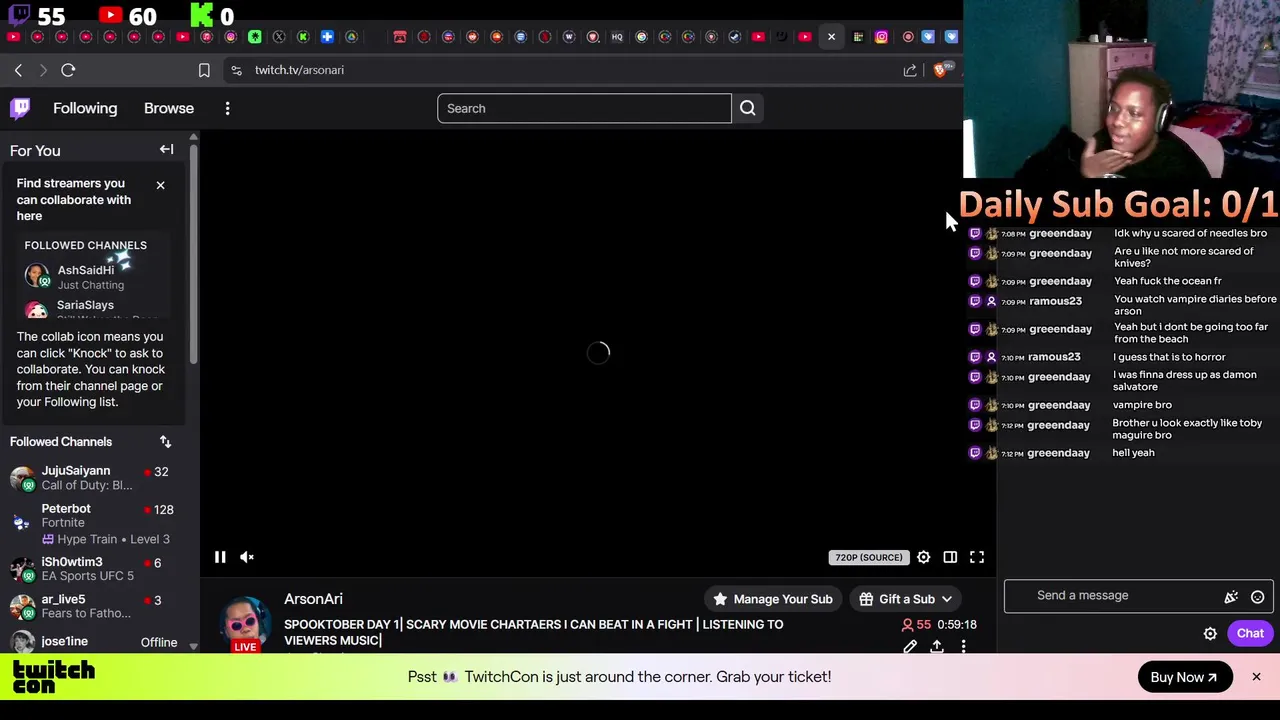
Task: Open the bits cheer icon in chat
Action: coord(1231,597)
